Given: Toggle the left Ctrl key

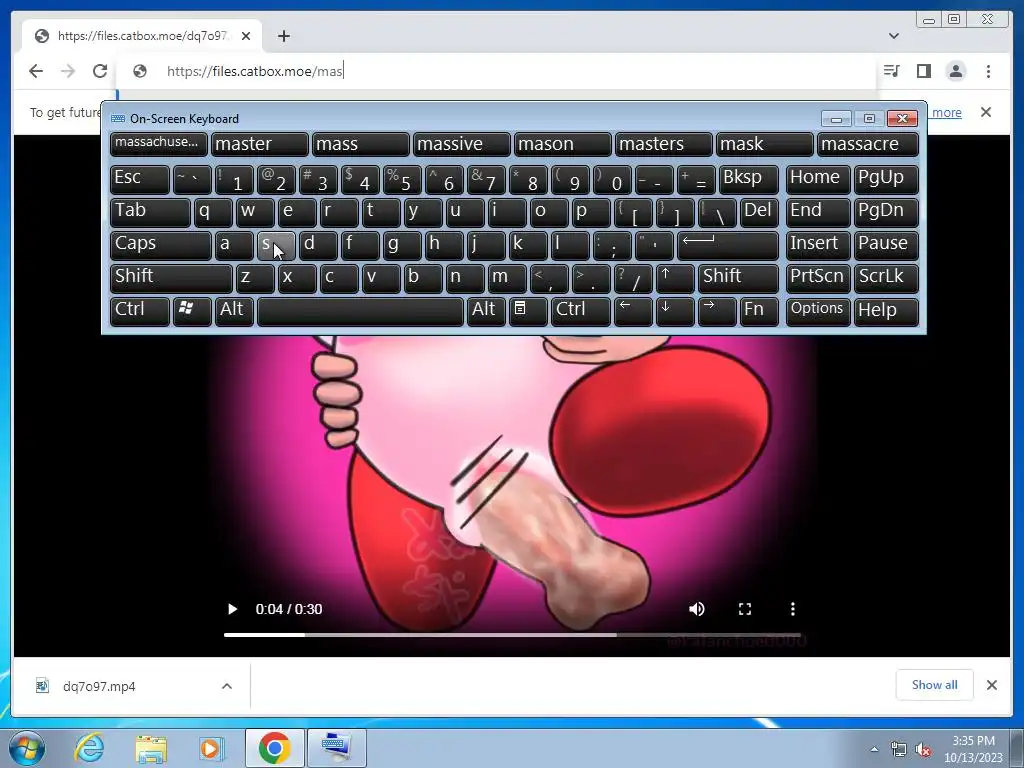Looking at the screenshot, I should [x=140, y=311].
